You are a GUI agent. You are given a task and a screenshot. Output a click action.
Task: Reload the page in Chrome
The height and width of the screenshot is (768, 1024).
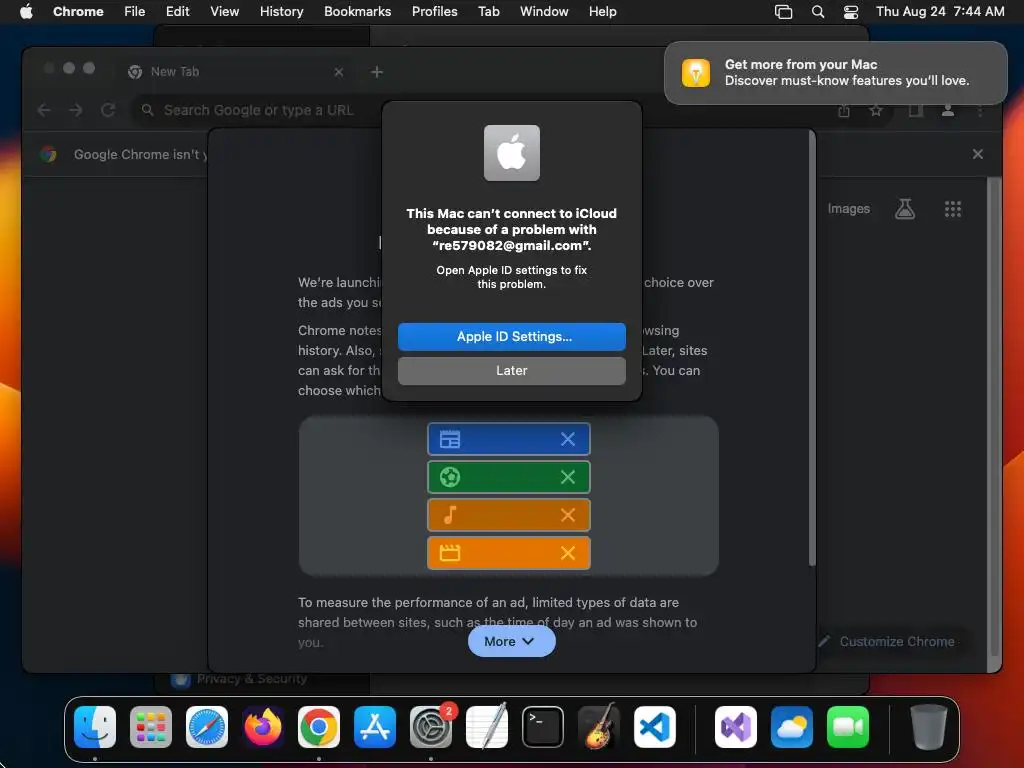(108, 110)
